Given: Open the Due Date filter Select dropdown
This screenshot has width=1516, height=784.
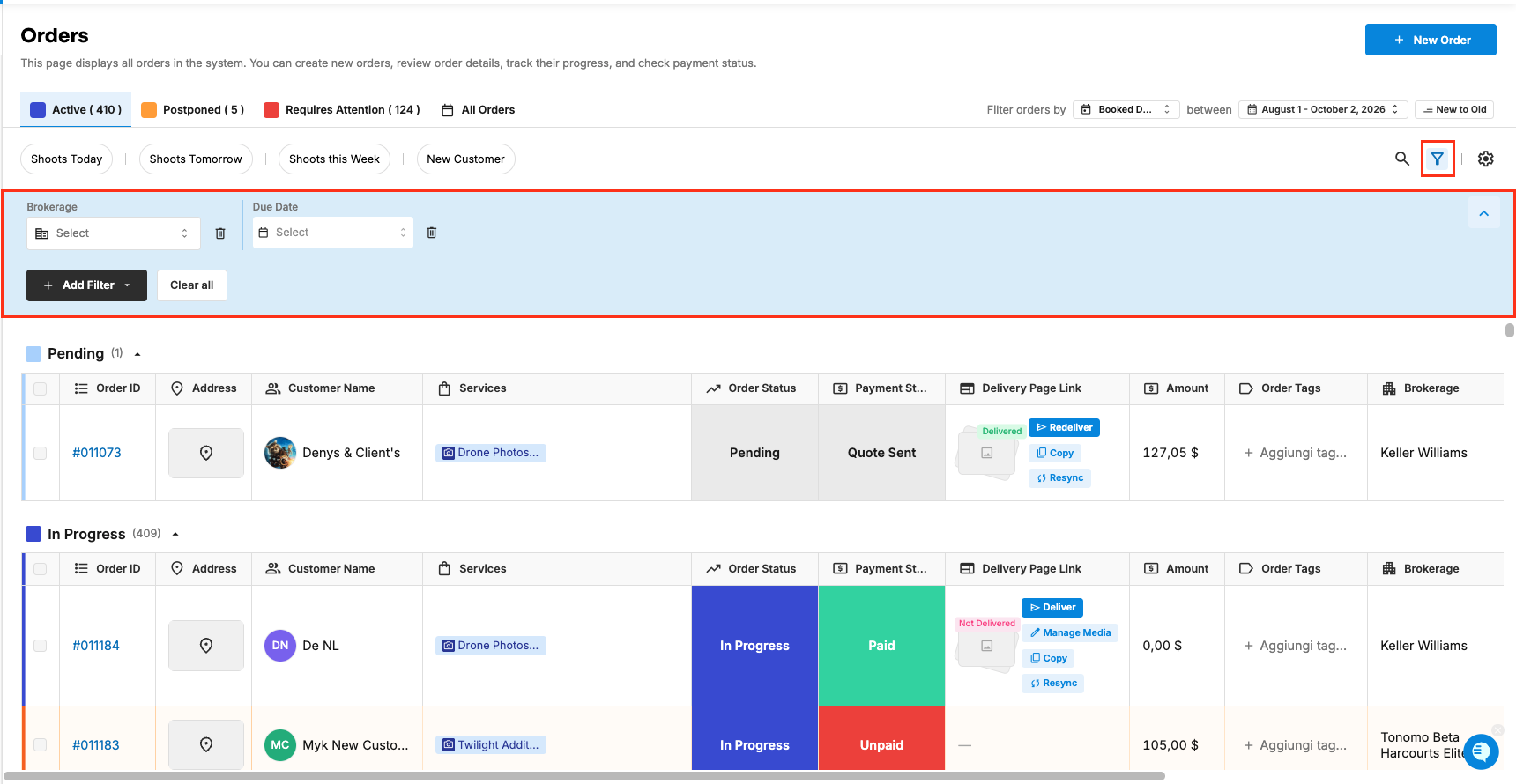Looking at the screenshot, I should tap(333, 233).
